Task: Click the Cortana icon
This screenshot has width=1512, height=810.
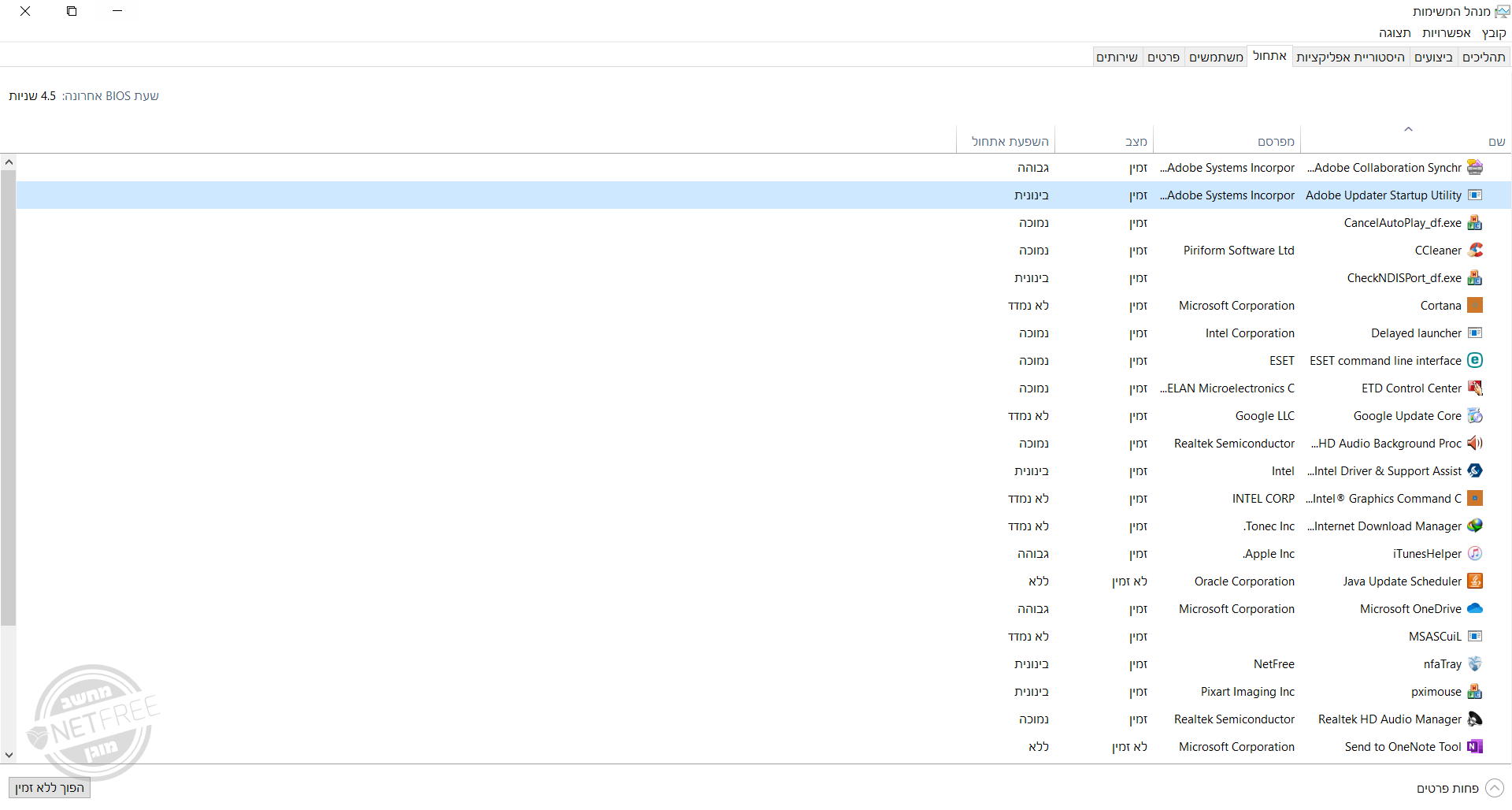Action: pos(1475,306)
